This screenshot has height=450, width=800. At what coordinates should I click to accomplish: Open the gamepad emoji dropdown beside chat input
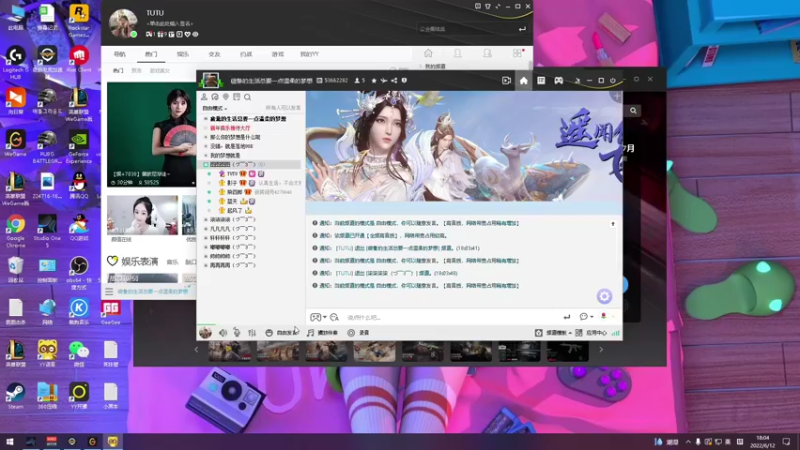click(x=318, y=317)
